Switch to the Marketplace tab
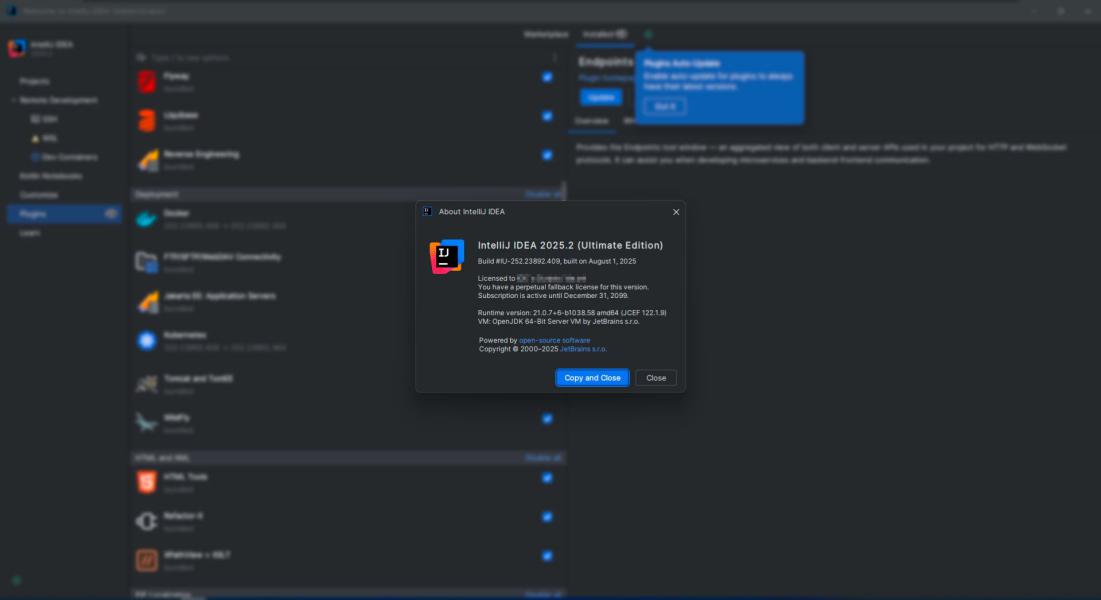The height and width of the screenshot is (600, 1101). coord(546,34)
